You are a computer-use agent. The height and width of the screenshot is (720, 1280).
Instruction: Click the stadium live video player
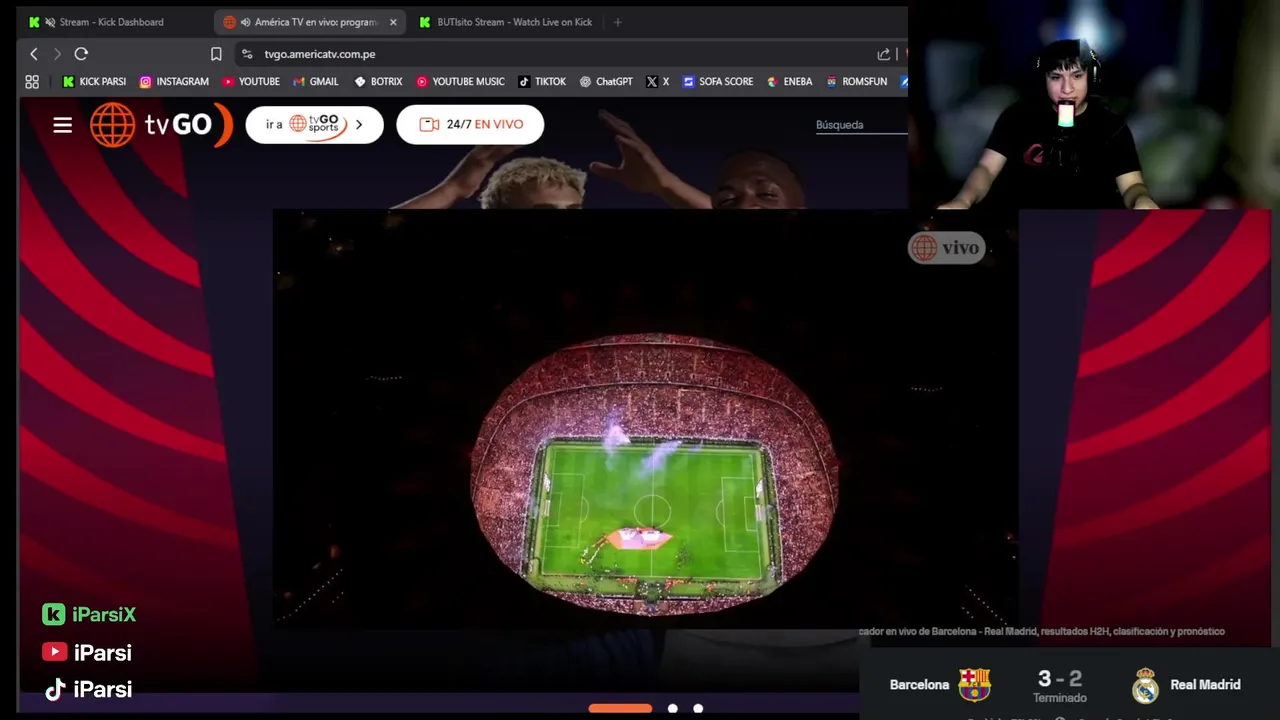click(x=645, y=420)
